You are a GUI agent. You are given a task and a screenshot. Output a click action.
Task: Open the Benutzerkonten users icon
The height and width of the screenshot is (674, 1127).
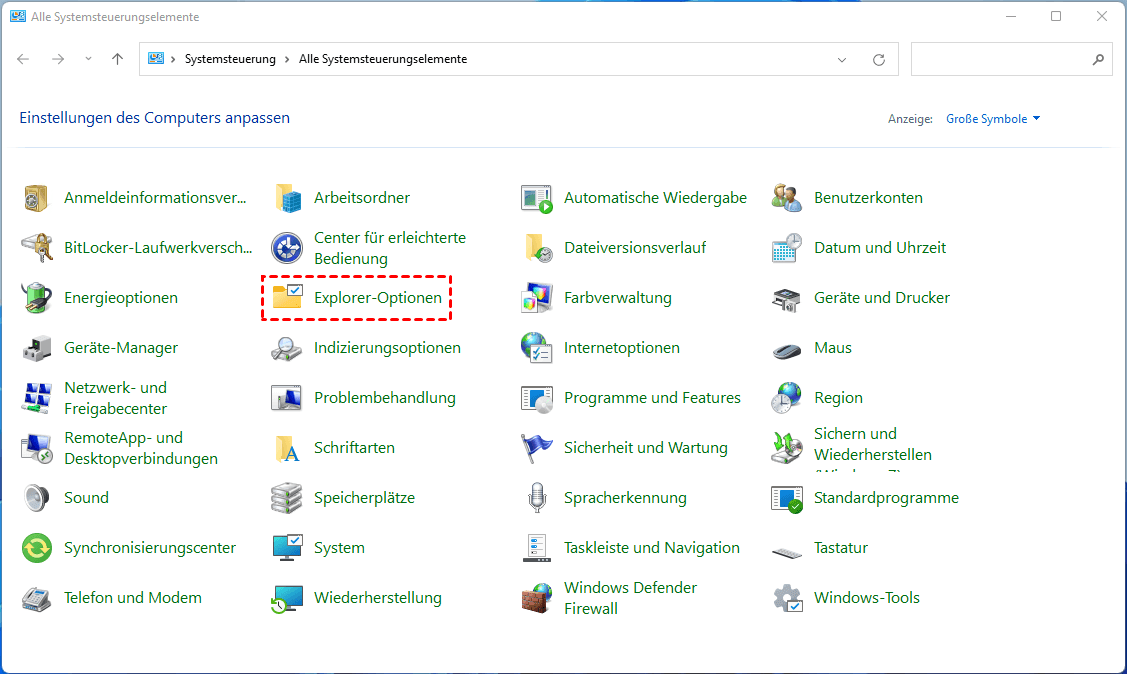[787, 198]
